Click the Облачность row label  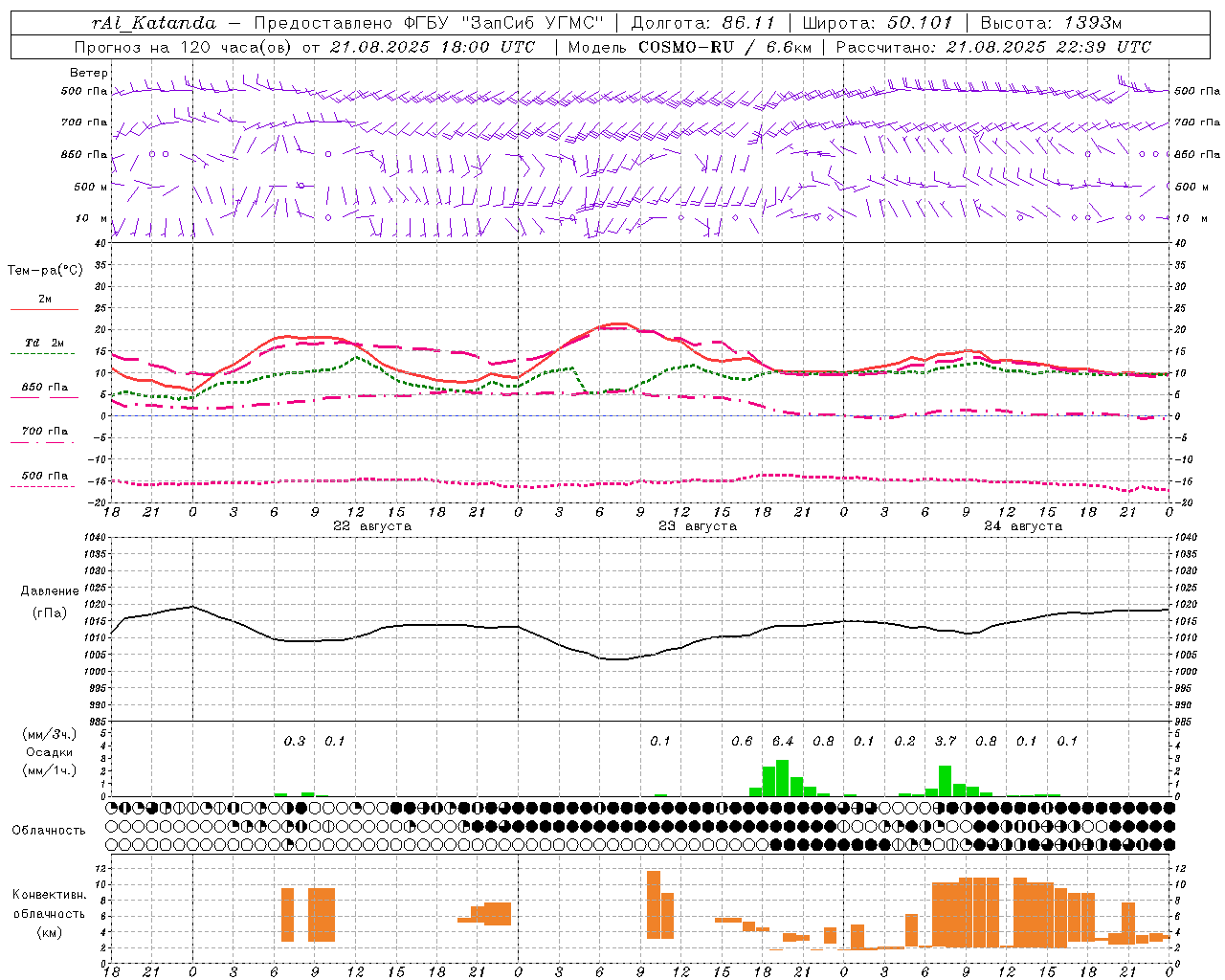pos(49,831)
